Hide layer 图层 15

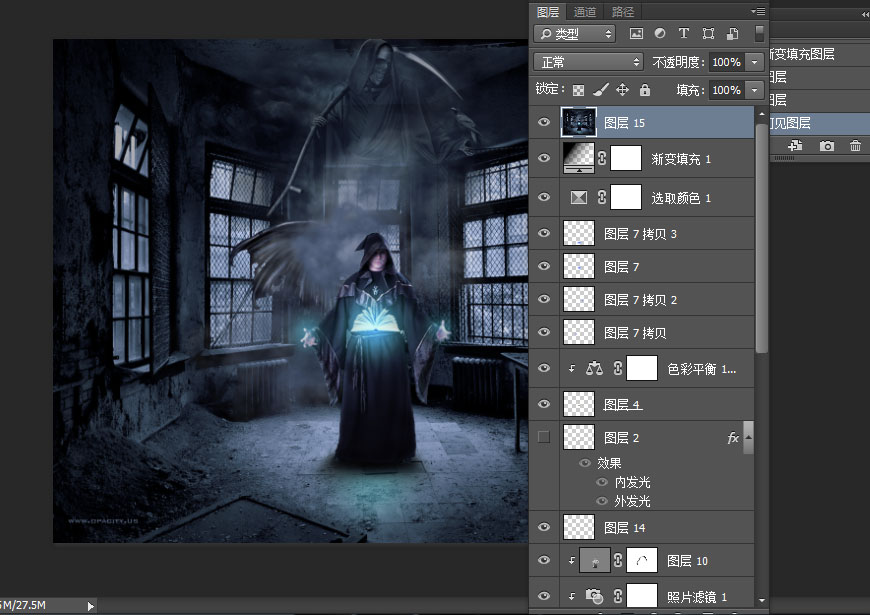[x=544, y=122]
